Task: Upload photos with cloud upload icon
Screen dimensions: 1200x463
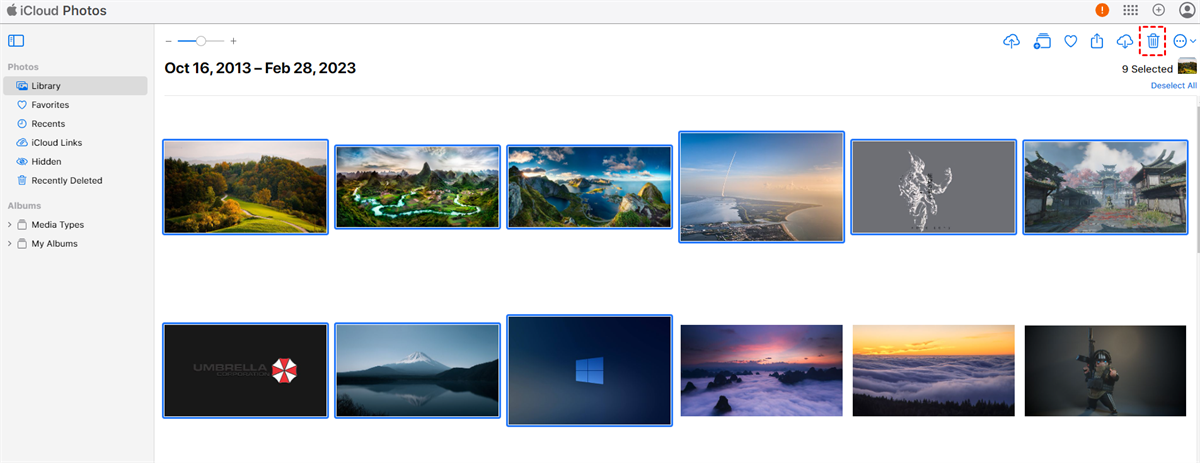Action: coord(1012,41)
